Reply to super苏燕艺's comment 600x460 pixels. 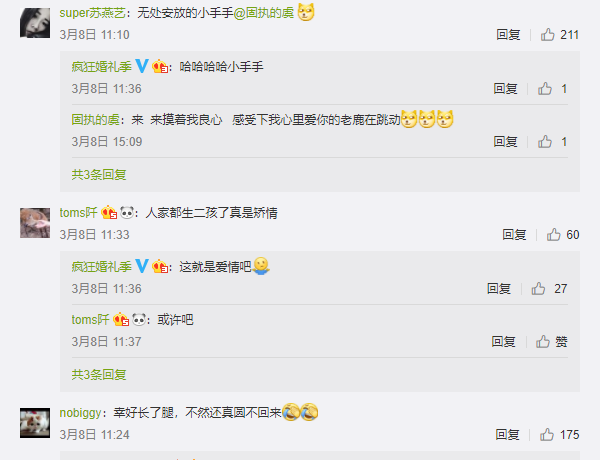click(x=508, y=35)
